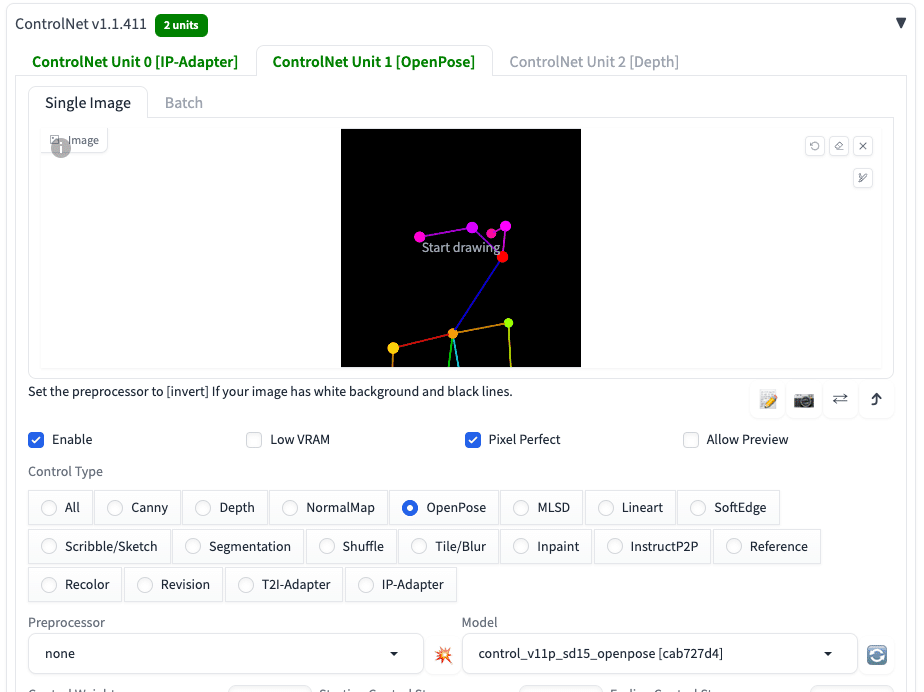The height and width of the screenshot is (692, 924).
Task: Open the brush settings icon on canvas
Action: 863,177
